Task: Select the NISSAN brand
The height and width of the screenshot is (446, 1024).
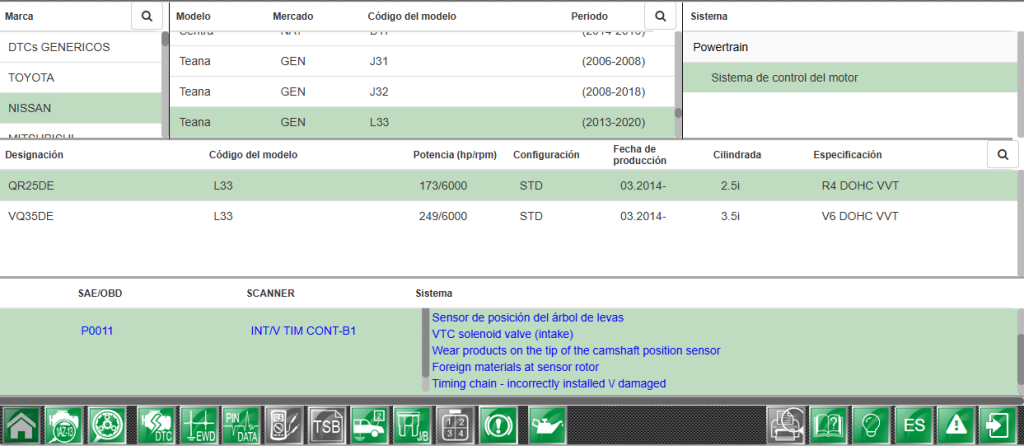Action: (x=81, y=108)
